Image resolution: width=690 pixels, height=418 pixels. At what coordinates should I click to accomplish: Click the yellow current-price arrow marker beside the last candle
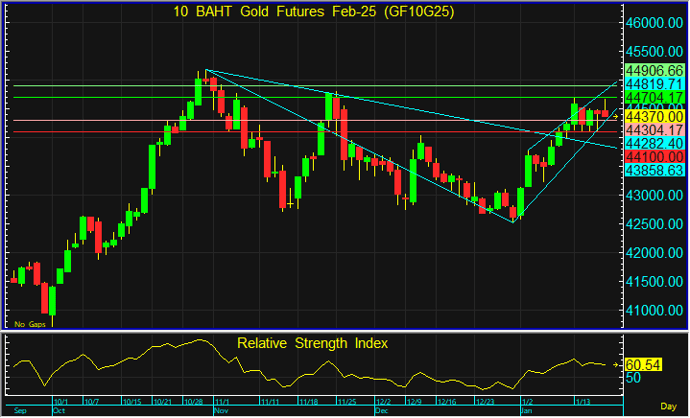coord(615,116)
